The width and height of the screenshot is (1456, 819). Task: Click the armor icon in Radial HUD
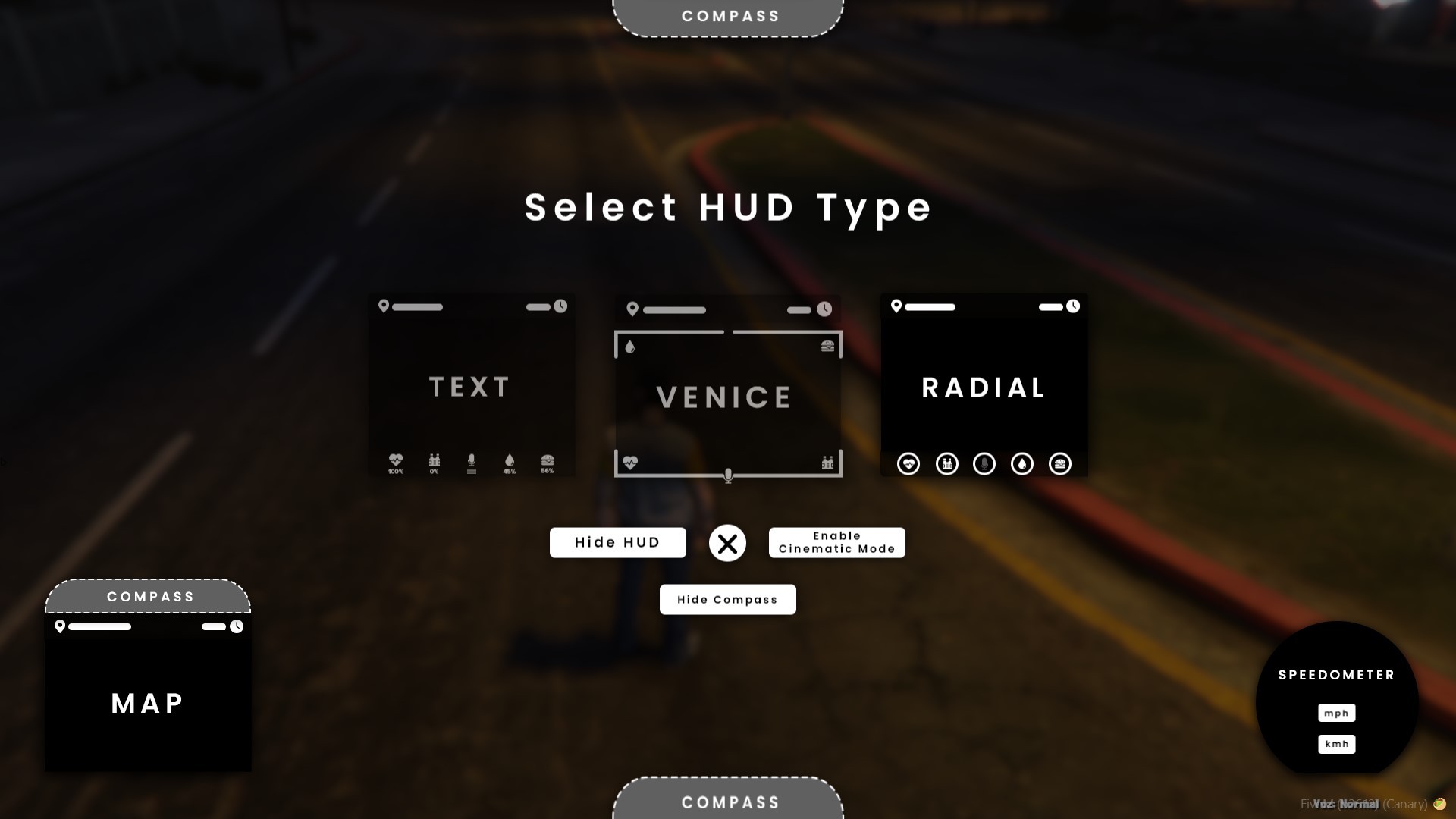(946, 464)
